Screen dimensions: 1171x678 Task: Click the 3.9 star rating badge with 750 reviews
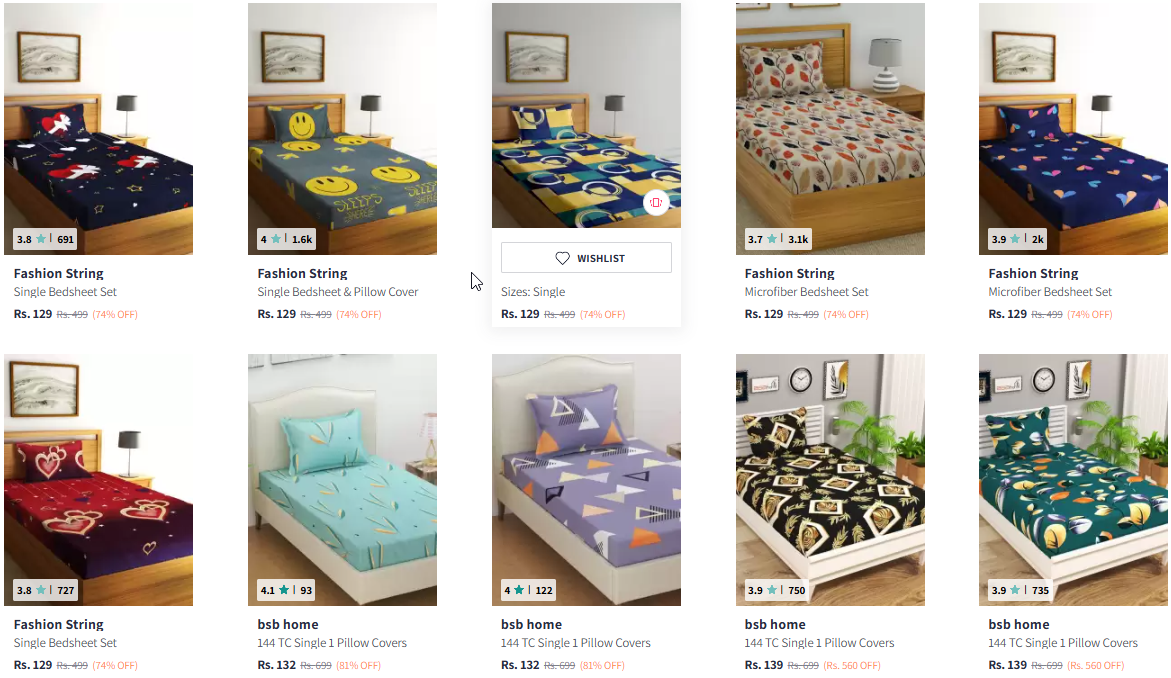777,590
